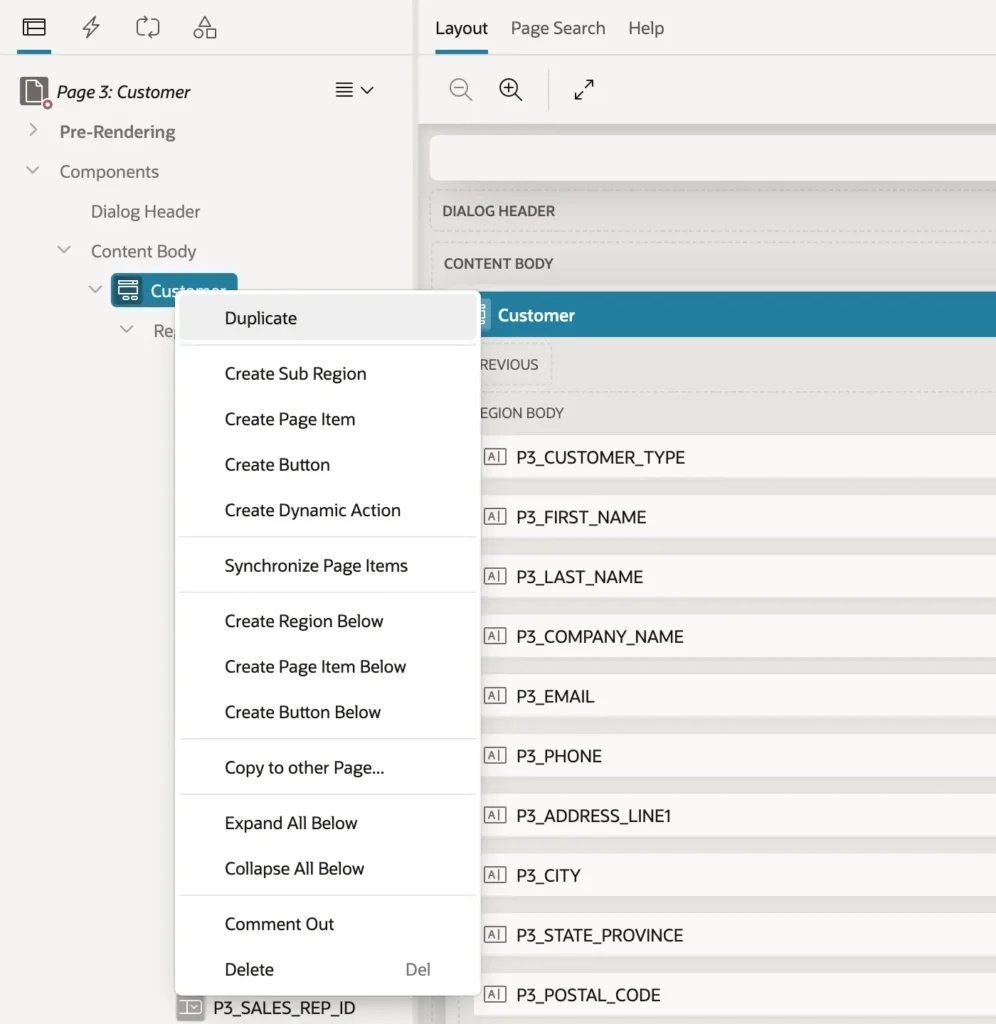The image size is (996, 1024).
Task: Choose Create Page Item
Action: [x=329, y=419]
